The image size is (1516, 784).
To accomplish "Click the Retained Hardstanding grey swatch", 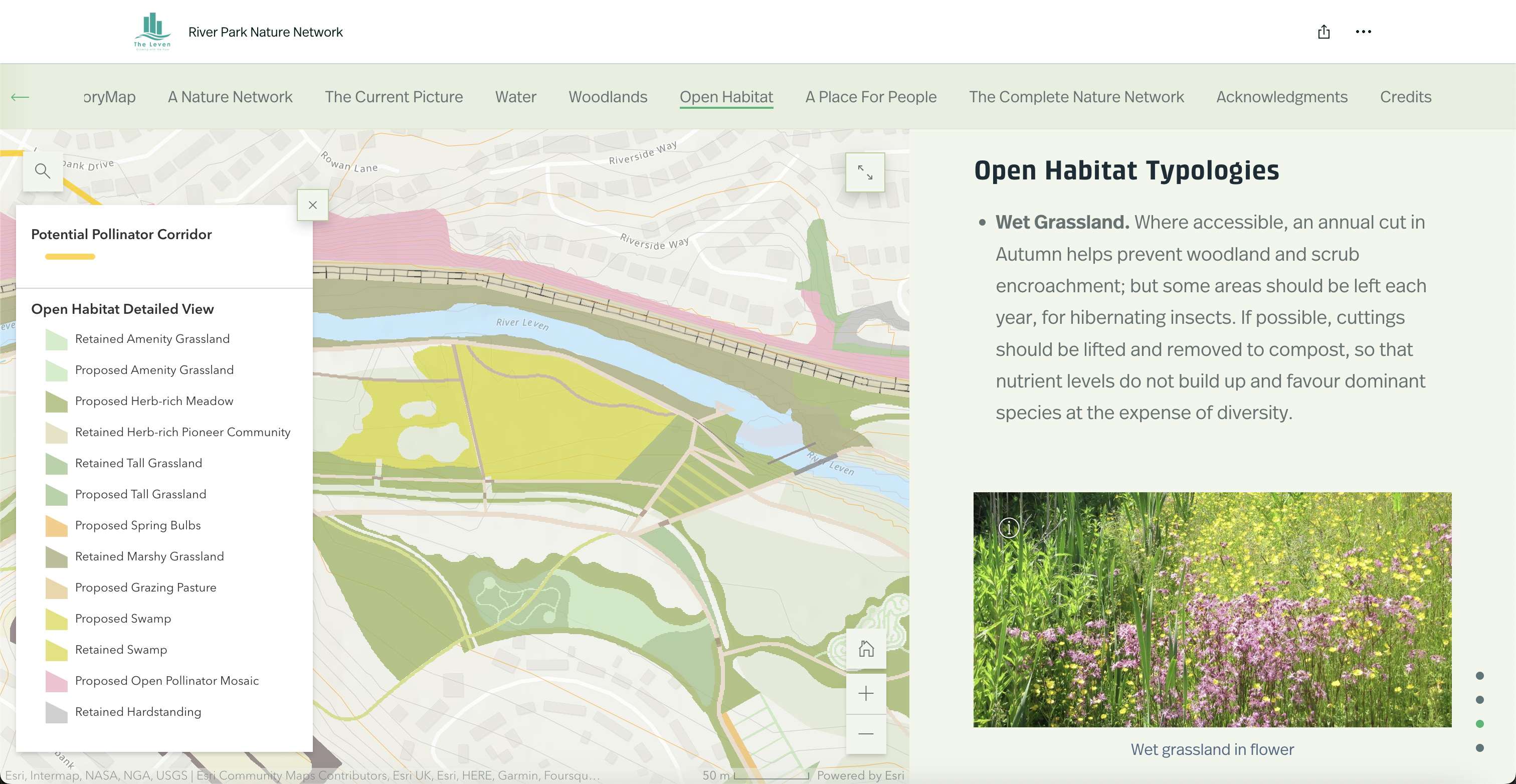I will pyautogui.click(x=57, y=713).
